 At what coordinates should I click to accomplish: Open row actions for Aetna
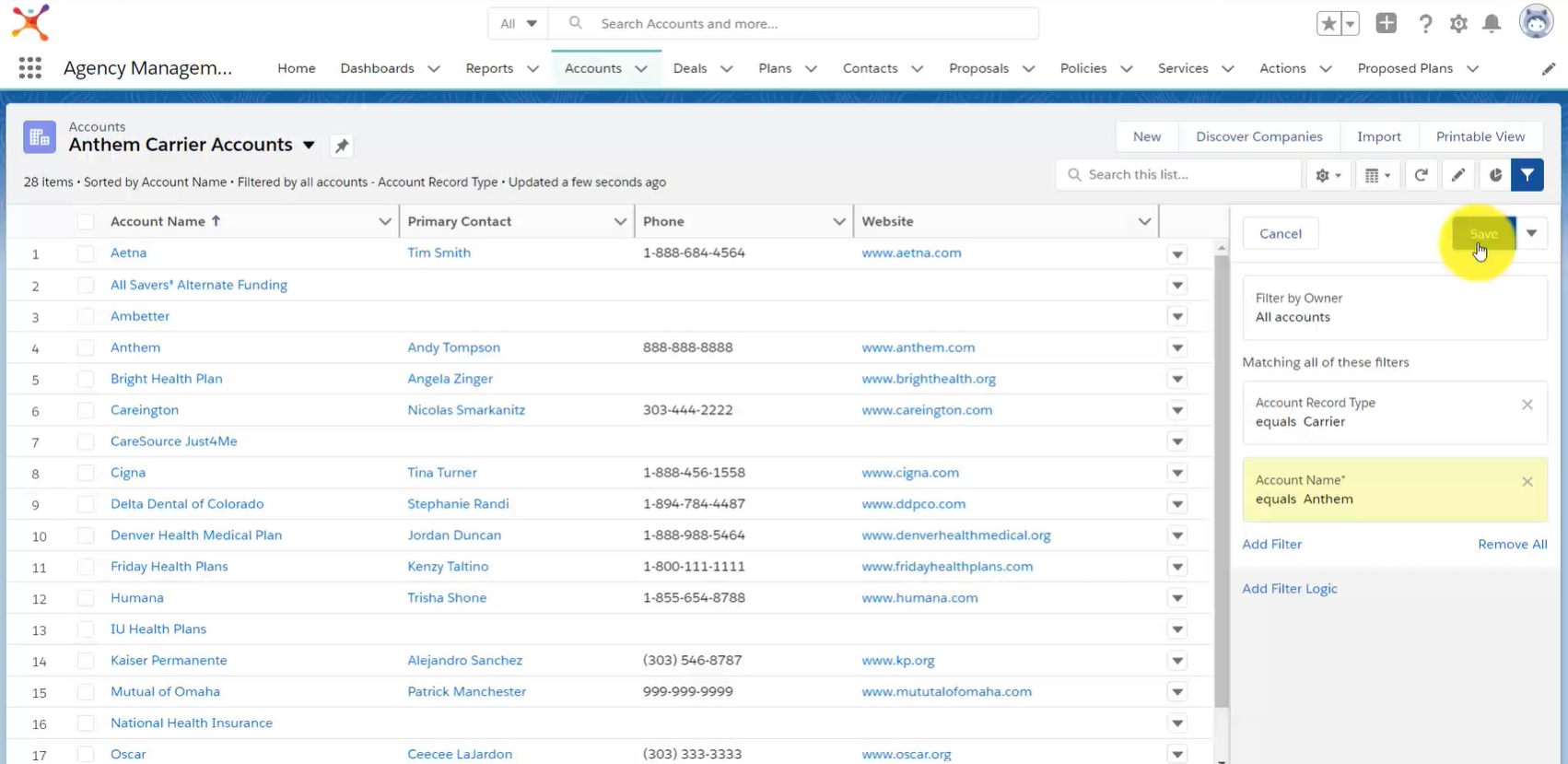point(1177,254)
